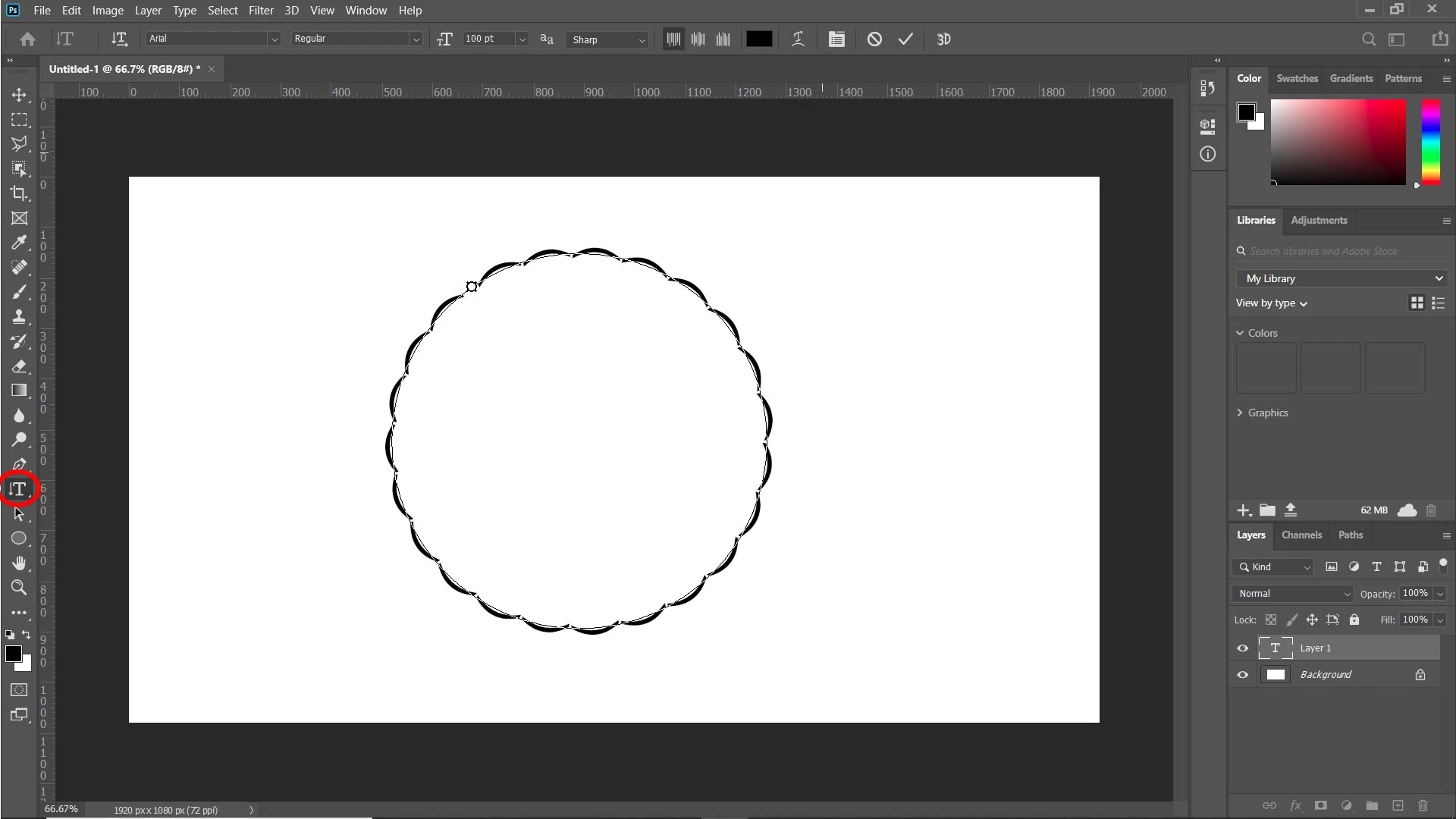Hide Layer 1 visibility eye
The width and height of the screenshot is (1456, 819).
[x=1242, y=648]
